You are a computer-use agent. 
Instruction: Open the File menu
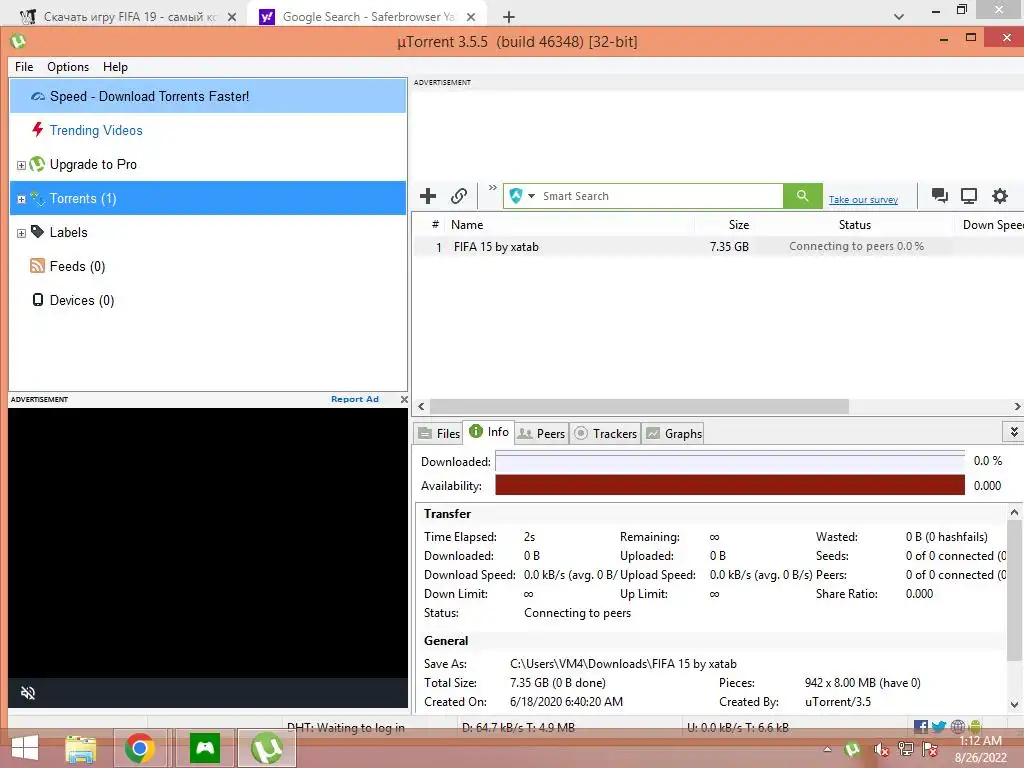click(x=24, y=67)
